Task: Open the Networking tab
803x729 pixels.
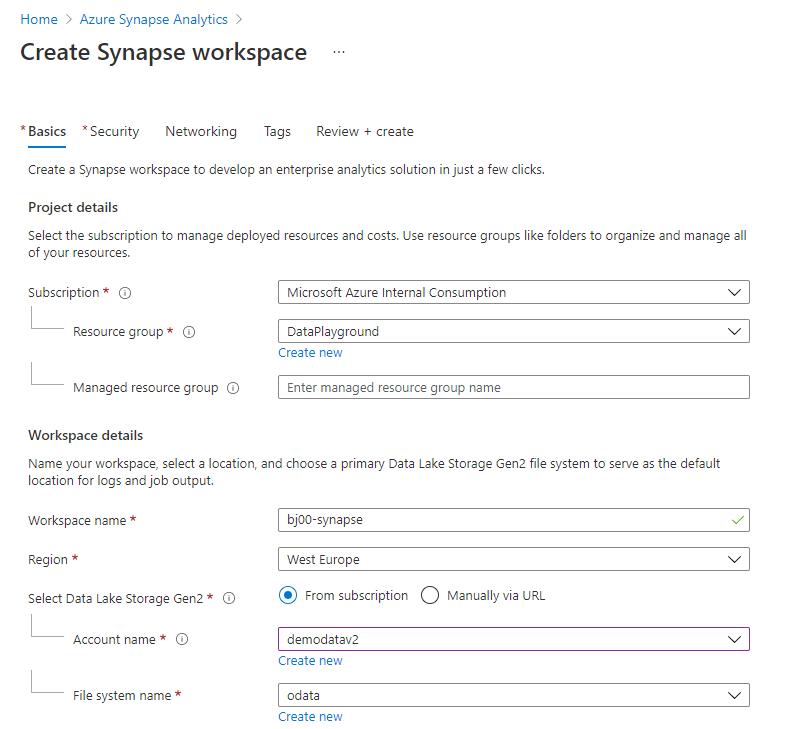Action: [201, 132]
